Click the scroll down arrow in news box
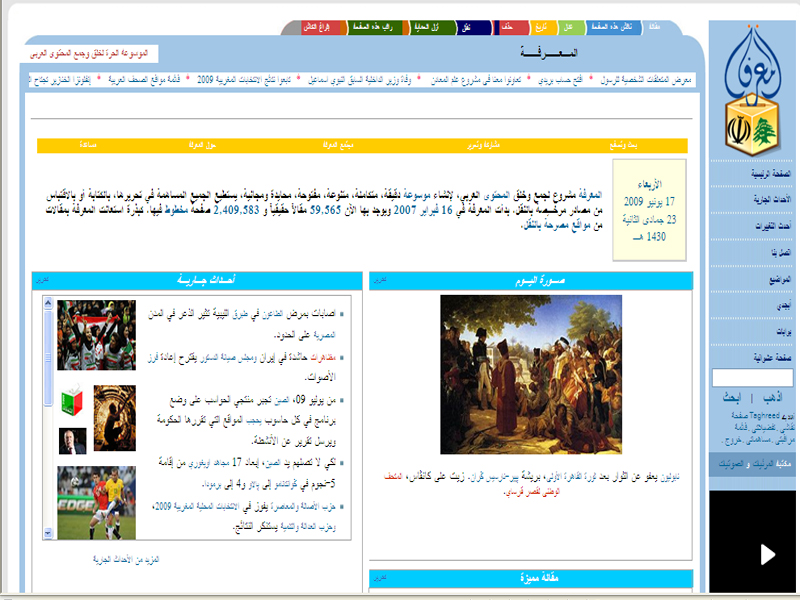This screenshot has height=600, width=800. [48, 533]
